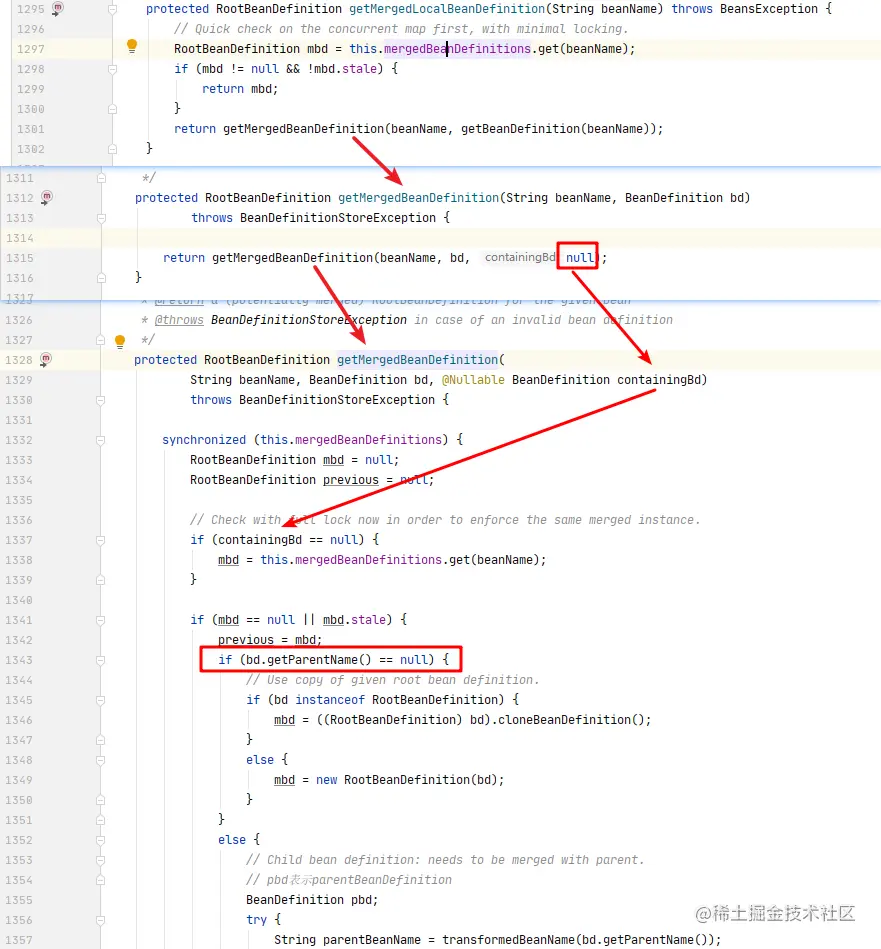Image resolution: width=881 pixels, height=949 pixels.
Task: Toggle the comment fold marker at line 1311
Action: [x=101, y=178]
